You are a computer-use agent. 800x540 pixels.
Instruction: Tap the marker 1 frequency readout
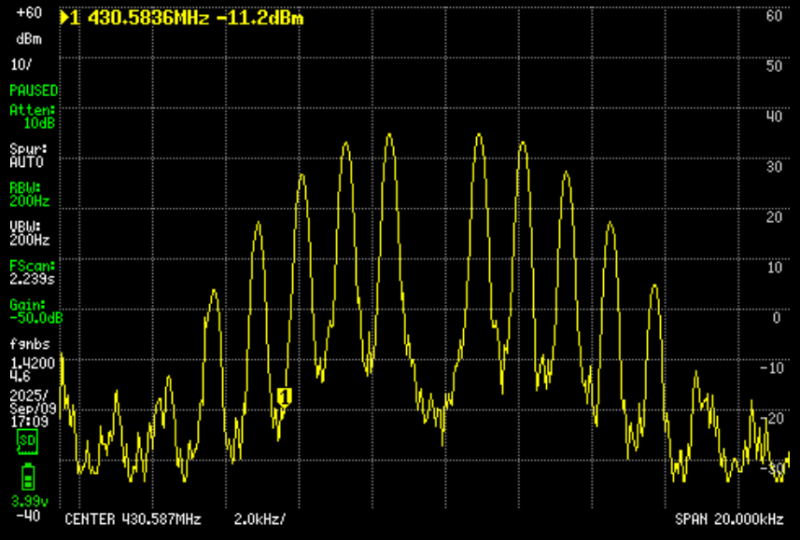[180, 18]
